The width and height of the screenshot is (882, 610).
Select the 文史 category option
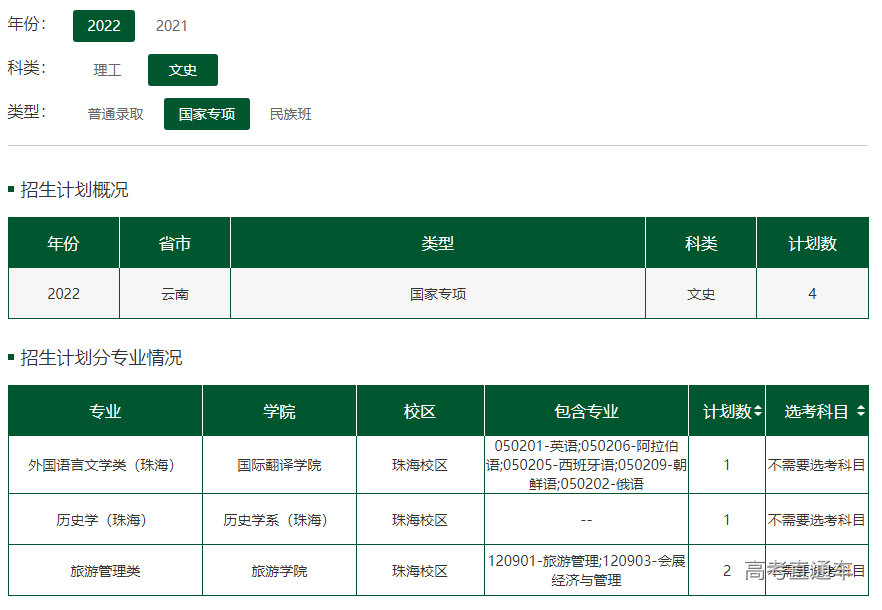coord(183,70)
